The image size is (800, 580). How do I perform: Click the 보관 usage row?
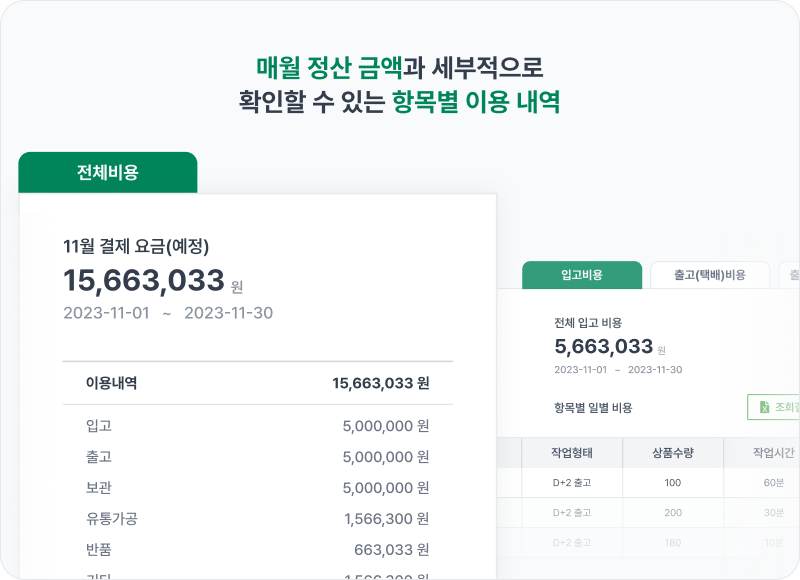[x=257, y=488]
